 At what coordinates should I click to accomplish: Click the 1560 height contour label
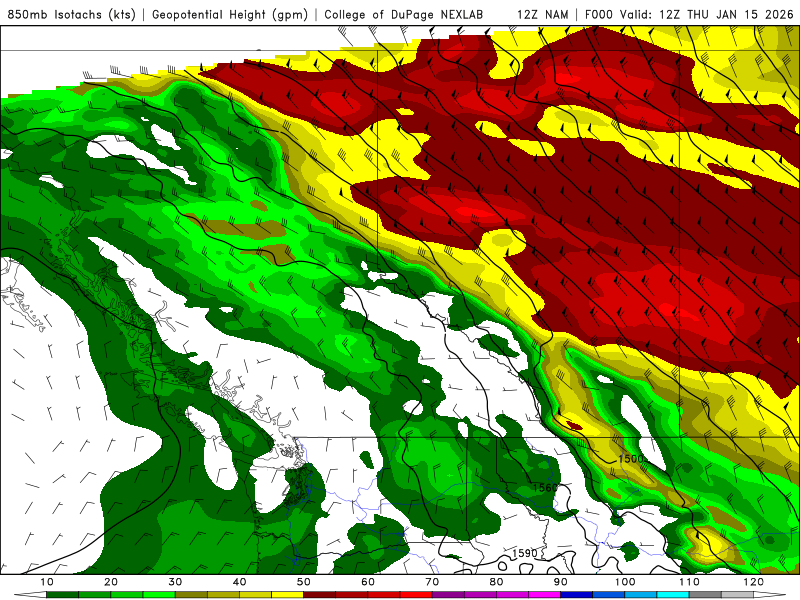click(545, 488)
